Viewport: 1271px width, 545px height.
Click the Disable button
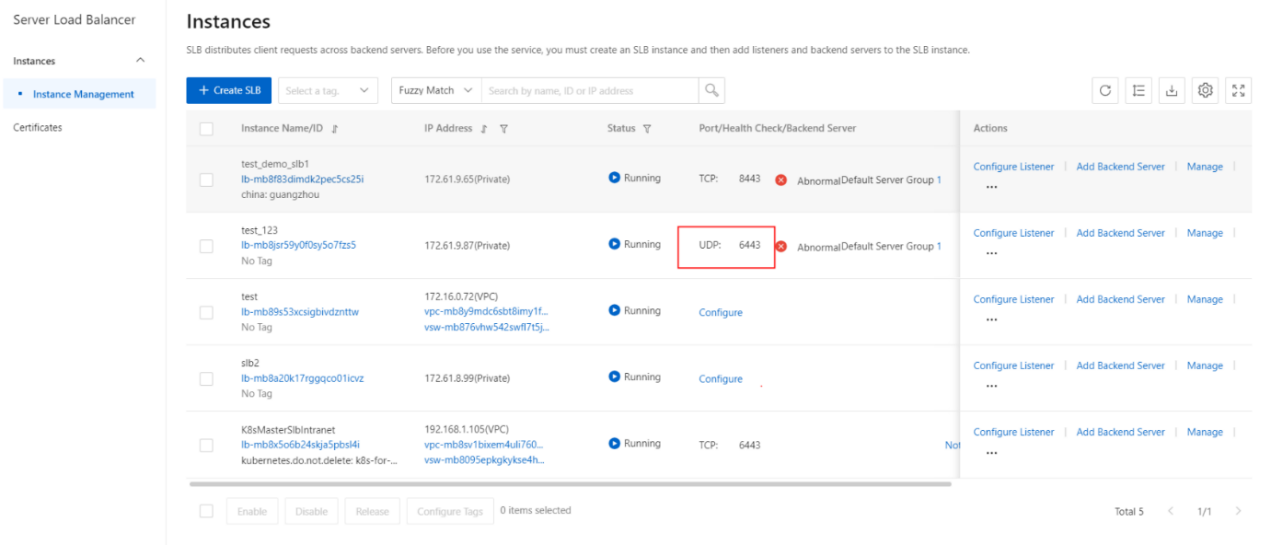click(311, 511)
